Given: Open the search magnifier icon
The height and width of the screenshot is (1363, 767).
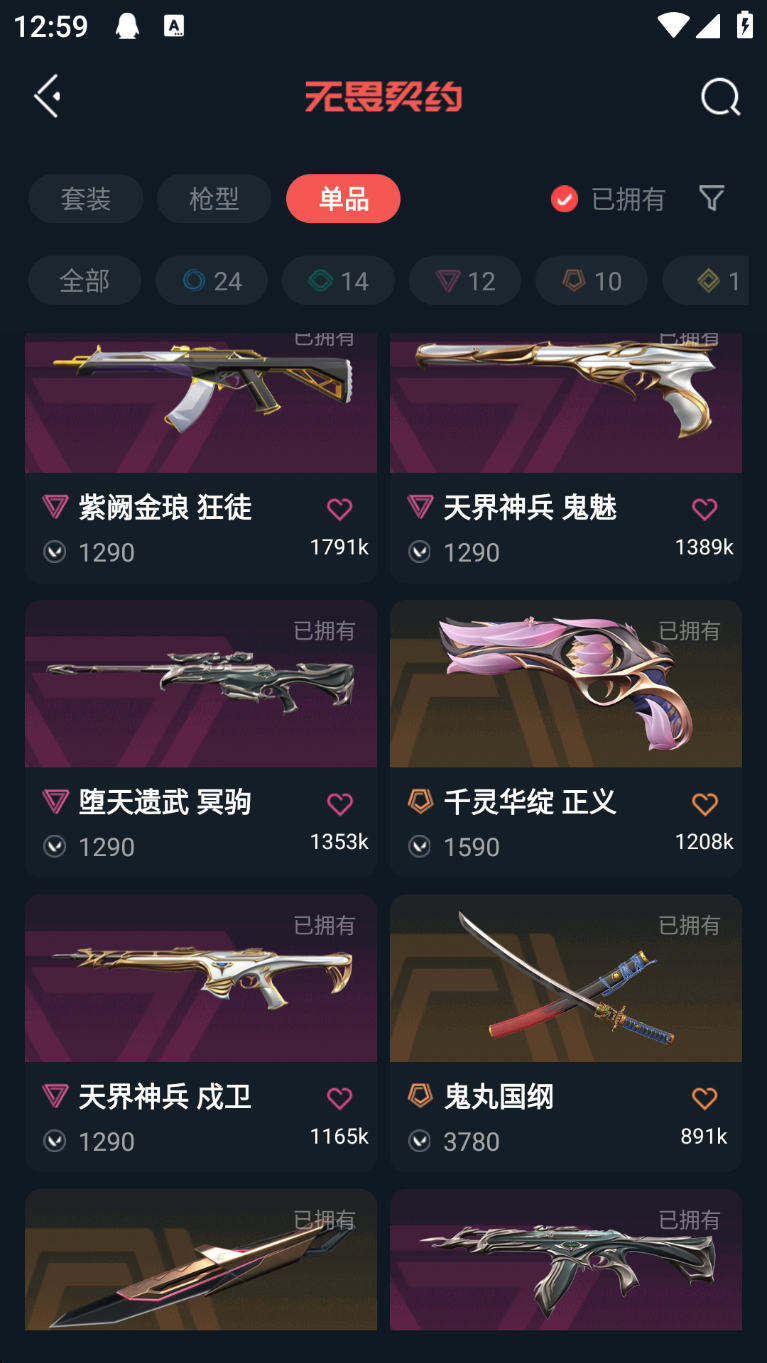Looking at the screenshot, I should pos(720,97).
